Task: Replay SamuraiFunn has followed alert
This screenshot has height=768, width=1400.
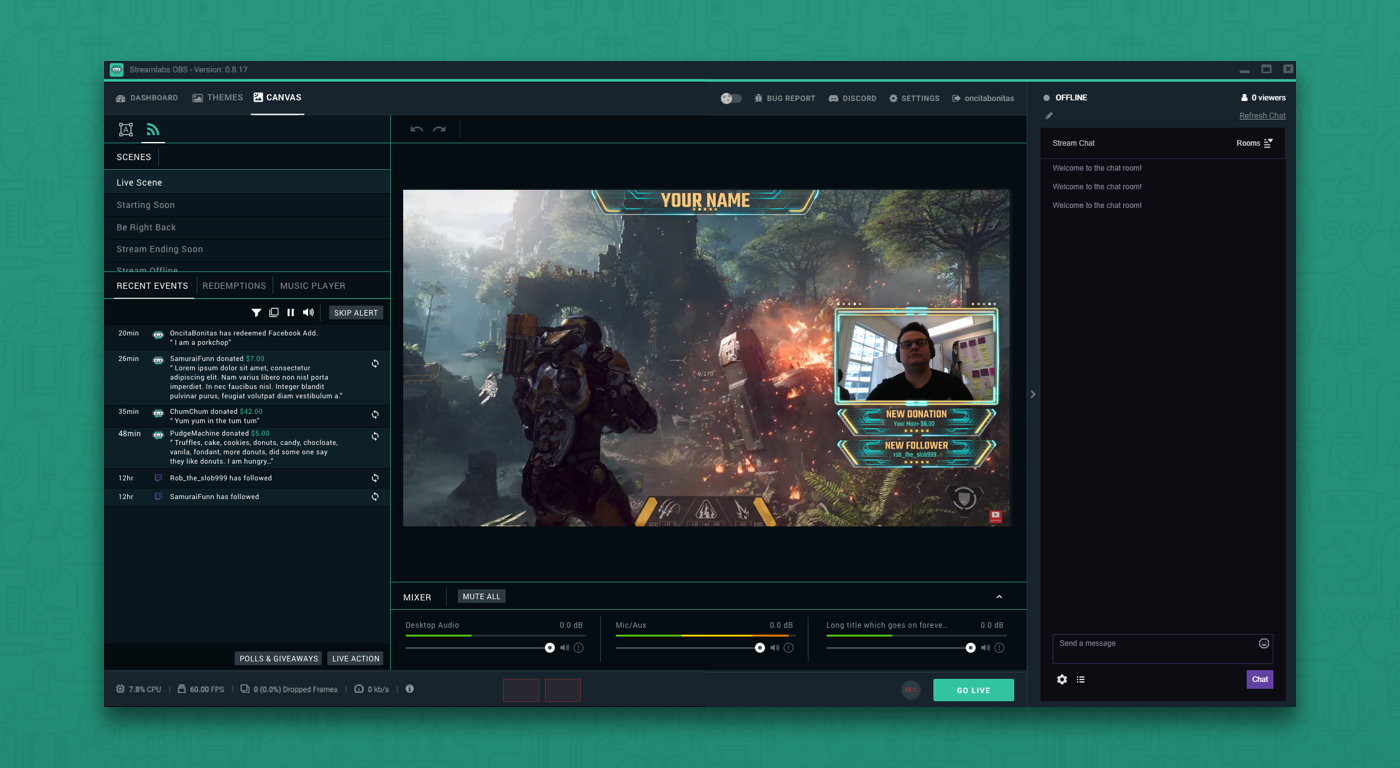Action: (x=375, y=496)
